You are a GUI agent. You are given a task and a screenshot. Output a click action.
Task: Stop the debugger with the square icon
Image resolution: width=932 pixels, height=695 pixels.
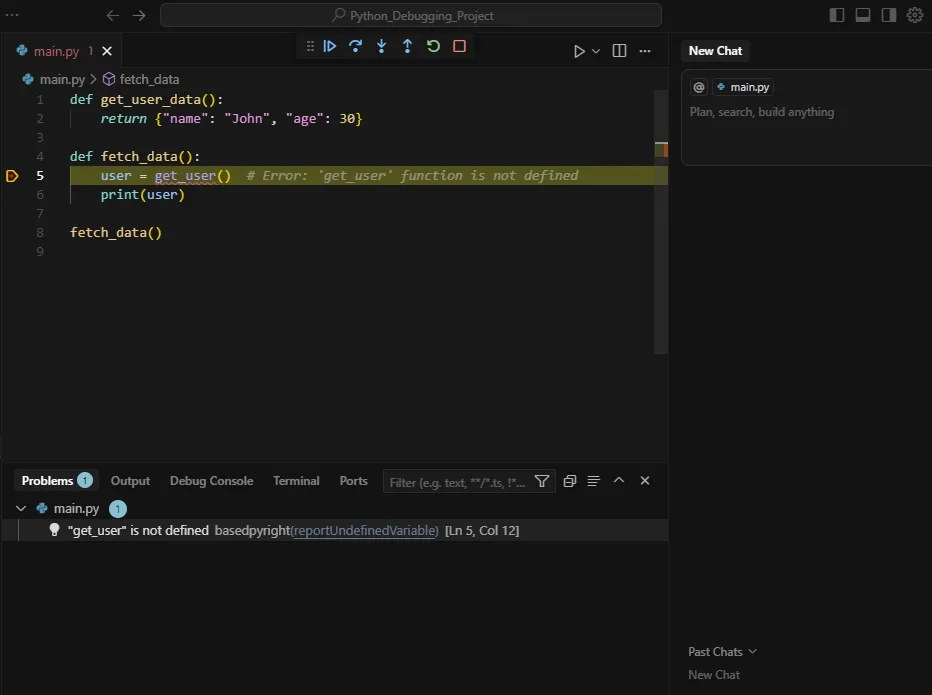[x=459, y=46]
